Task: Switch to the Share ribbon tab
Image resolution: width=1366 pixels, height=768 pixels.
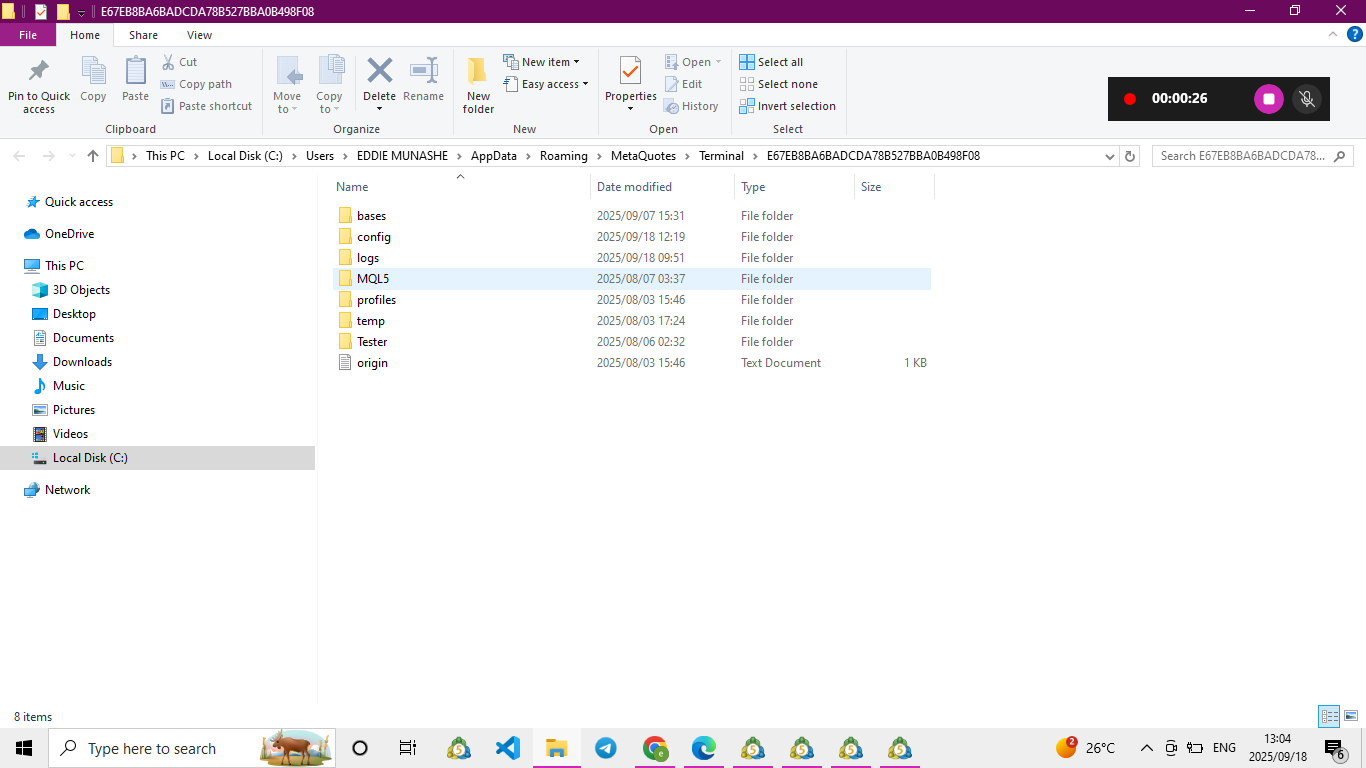Action: (143, 35)
